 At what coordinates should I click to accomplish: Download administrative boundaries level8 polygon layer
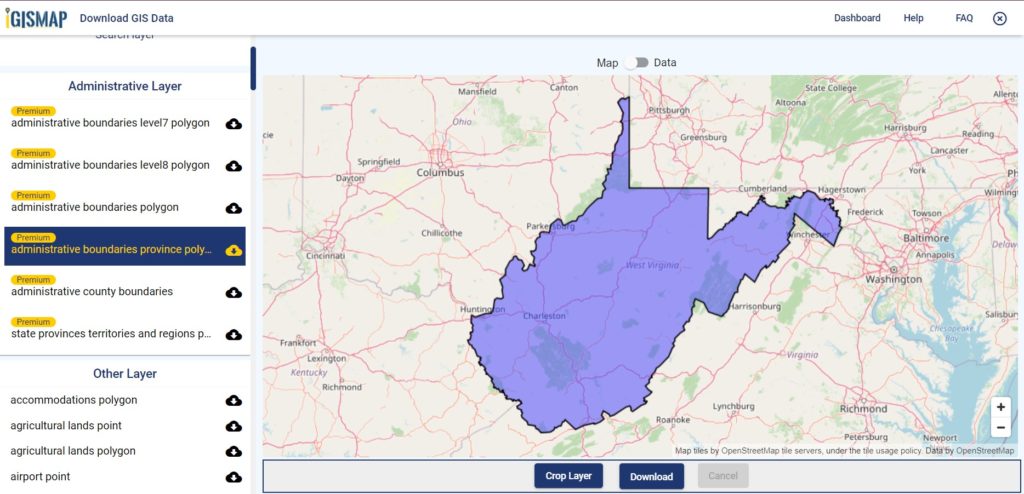234,167
